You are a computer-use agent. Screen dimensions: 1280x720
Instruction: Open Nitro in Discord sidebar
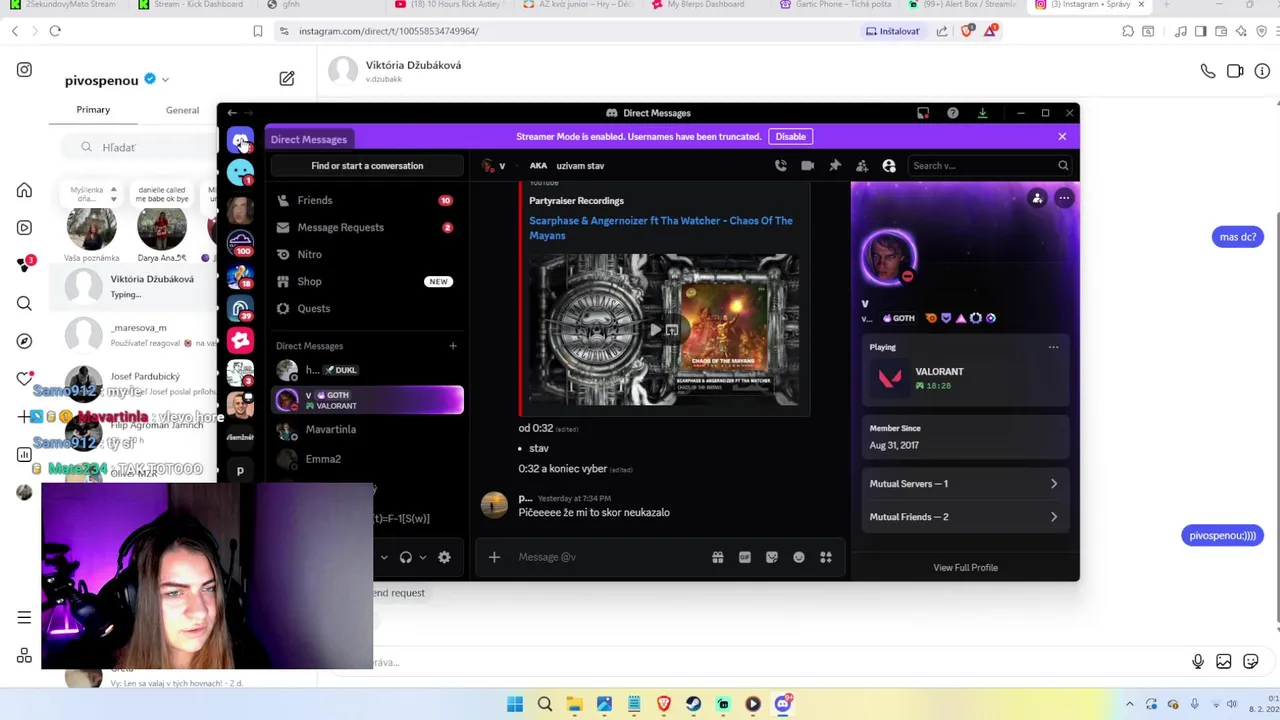click(367, 254)
